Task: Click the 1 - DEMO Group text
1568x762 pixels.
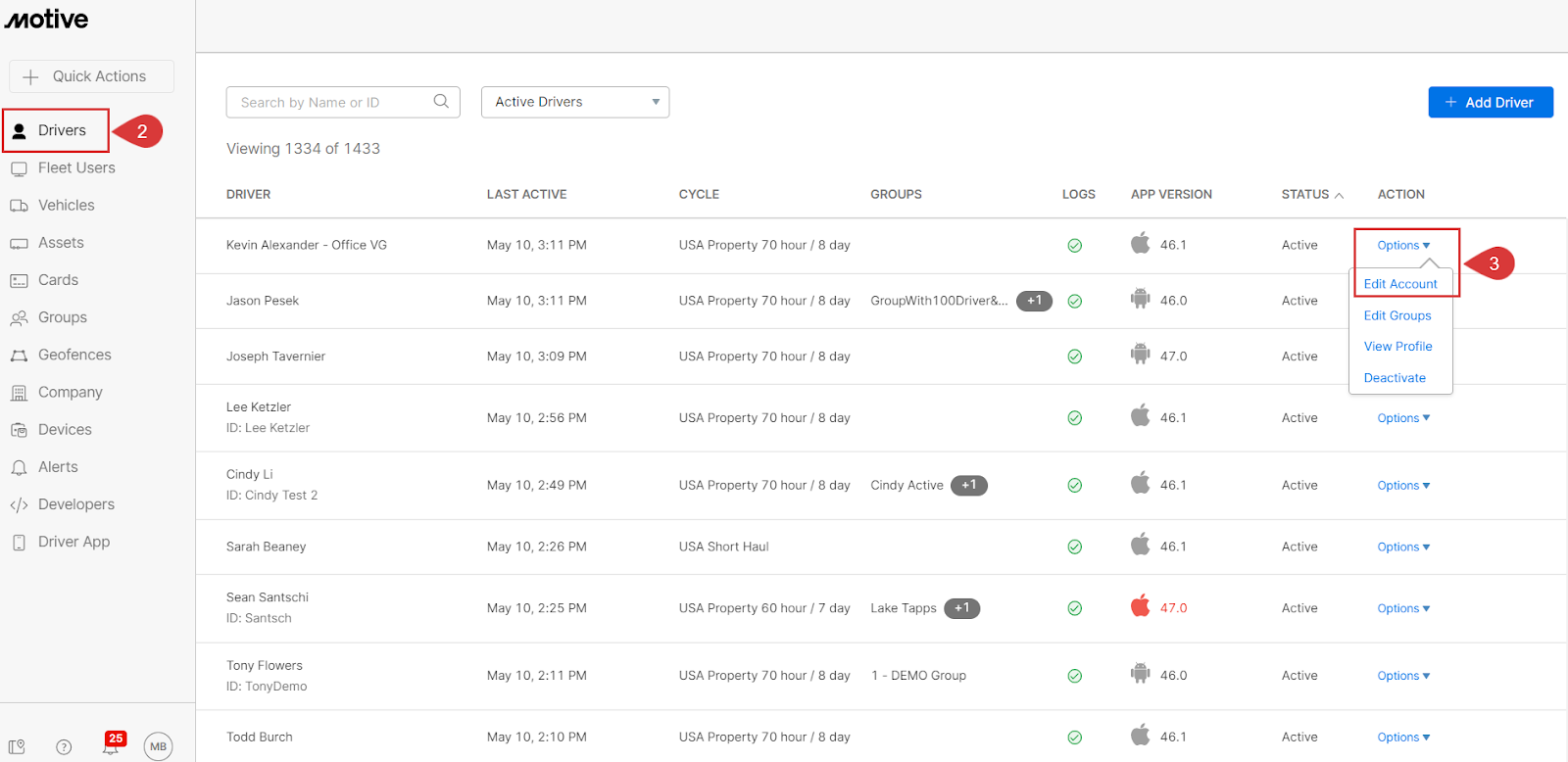Action: 918,676
